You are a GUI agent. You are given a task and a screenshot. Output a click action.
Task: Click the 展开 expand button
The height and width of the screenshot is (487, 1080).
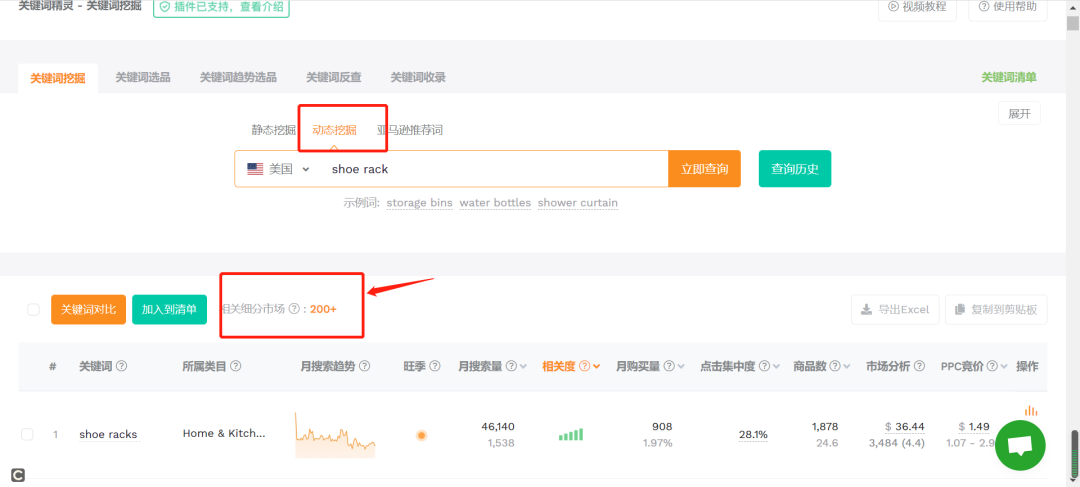pos(1019,114)
